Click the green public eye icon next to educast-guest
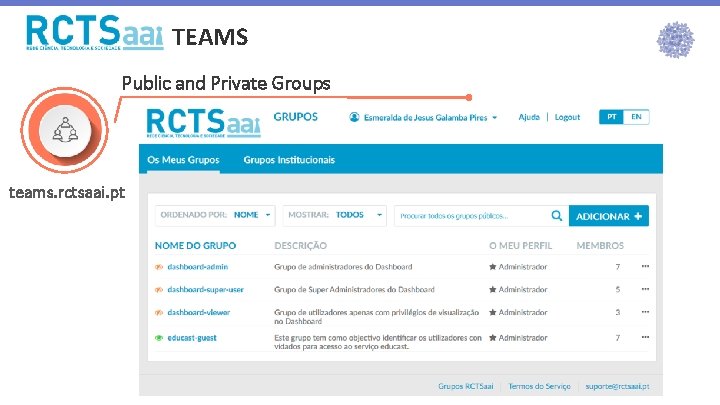 click(x=159, y=338)
